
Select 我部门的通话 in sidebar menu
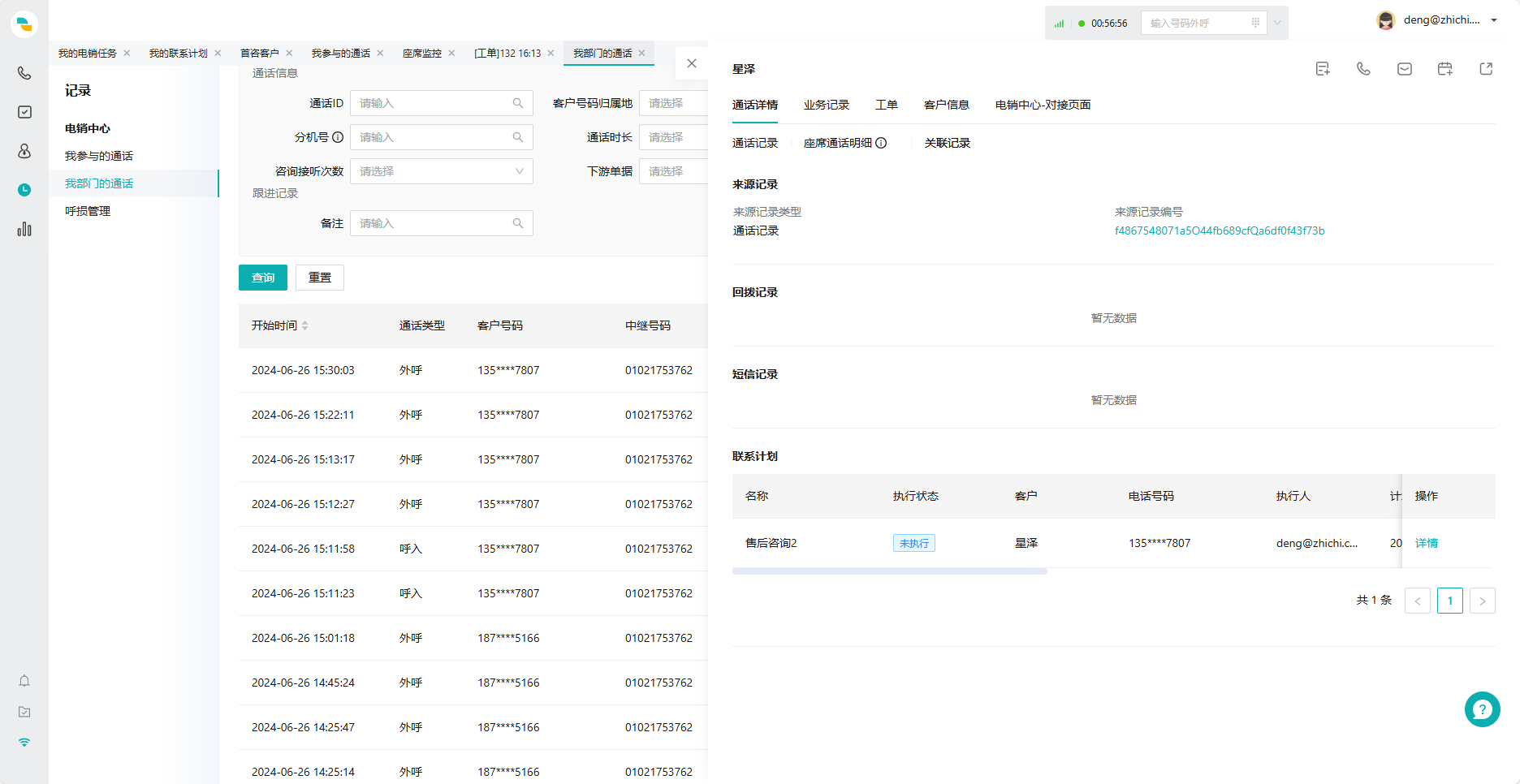click(x=134, y=183)
